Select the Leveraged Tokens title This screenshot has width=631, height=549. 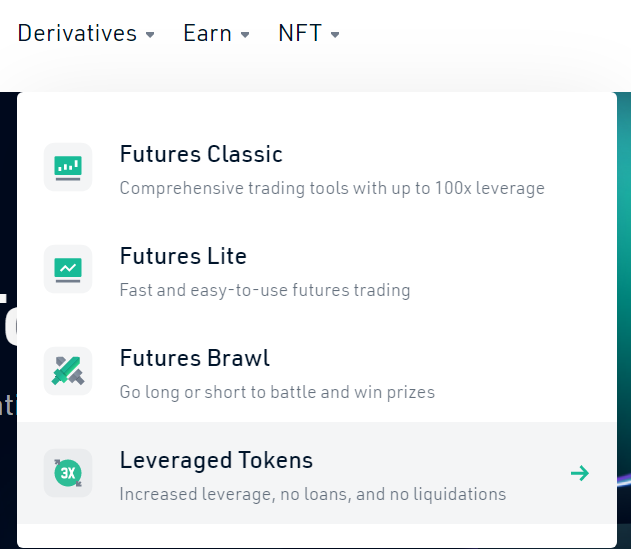[216, 460]
